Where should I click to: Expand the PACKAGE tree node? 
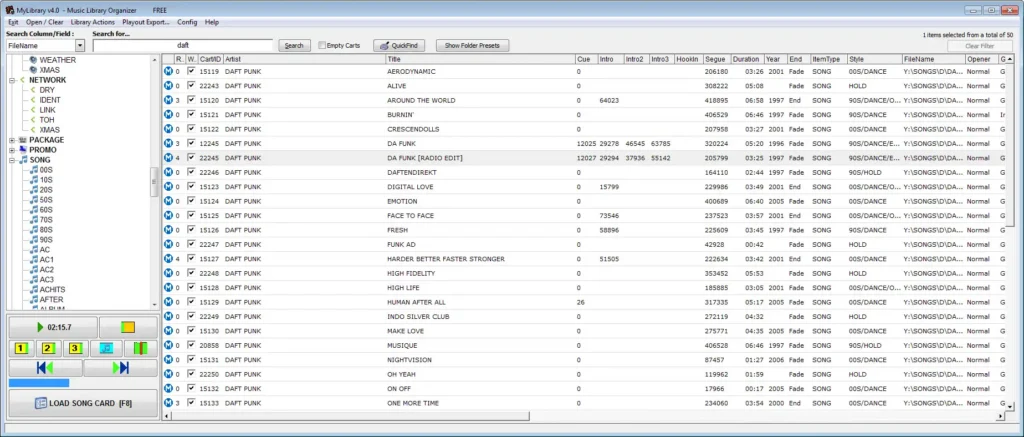click(12, 140)
